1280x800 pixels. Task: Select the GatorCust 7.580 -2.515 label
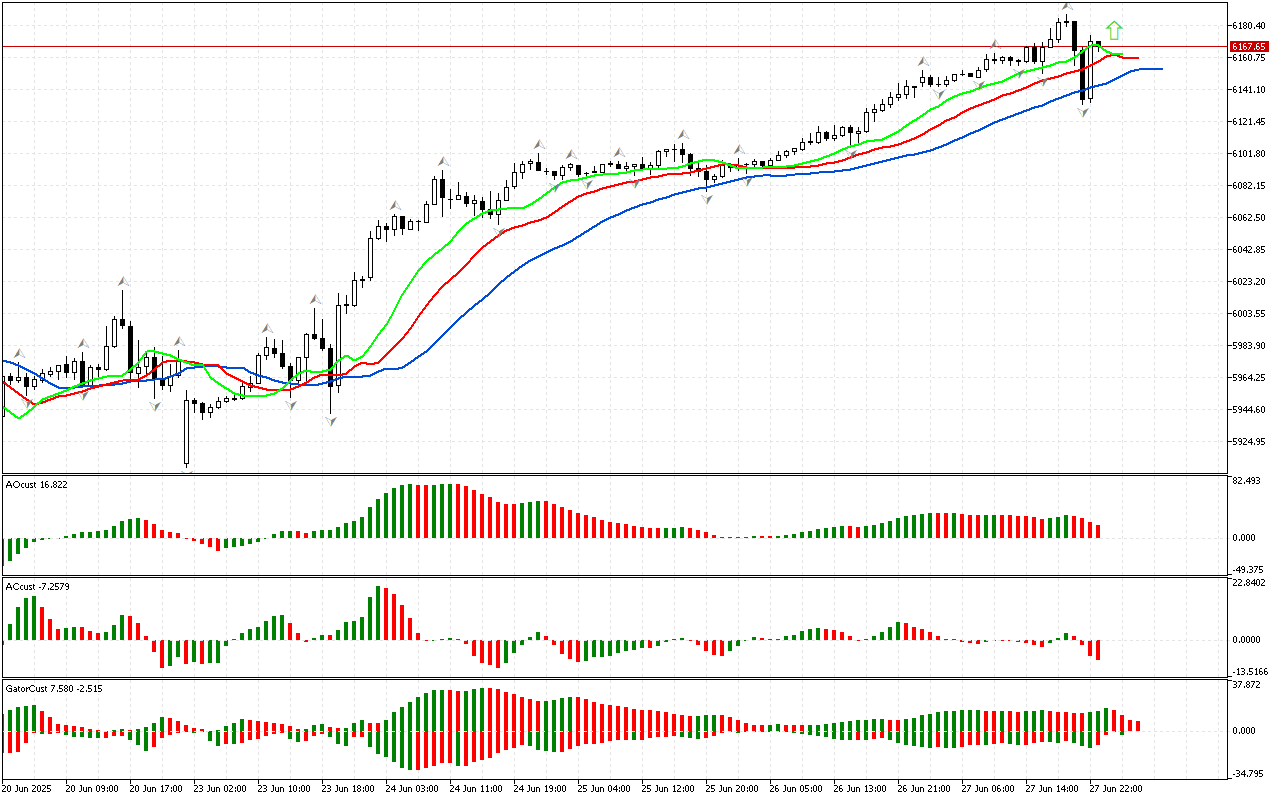(54, 689)
